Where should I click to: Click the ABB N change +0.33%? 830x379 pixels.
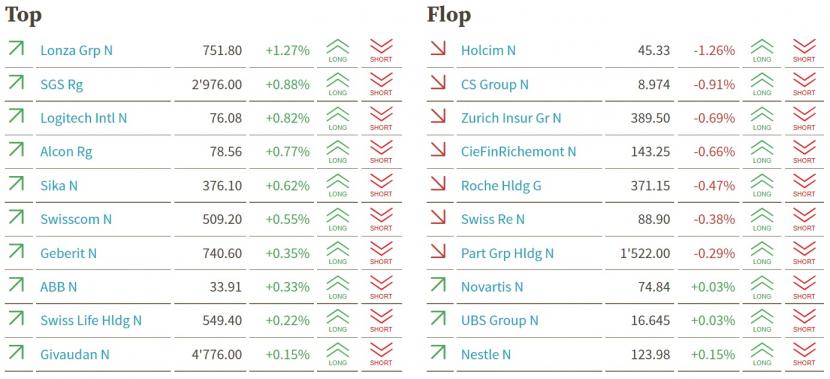click(x=287, y=287)
